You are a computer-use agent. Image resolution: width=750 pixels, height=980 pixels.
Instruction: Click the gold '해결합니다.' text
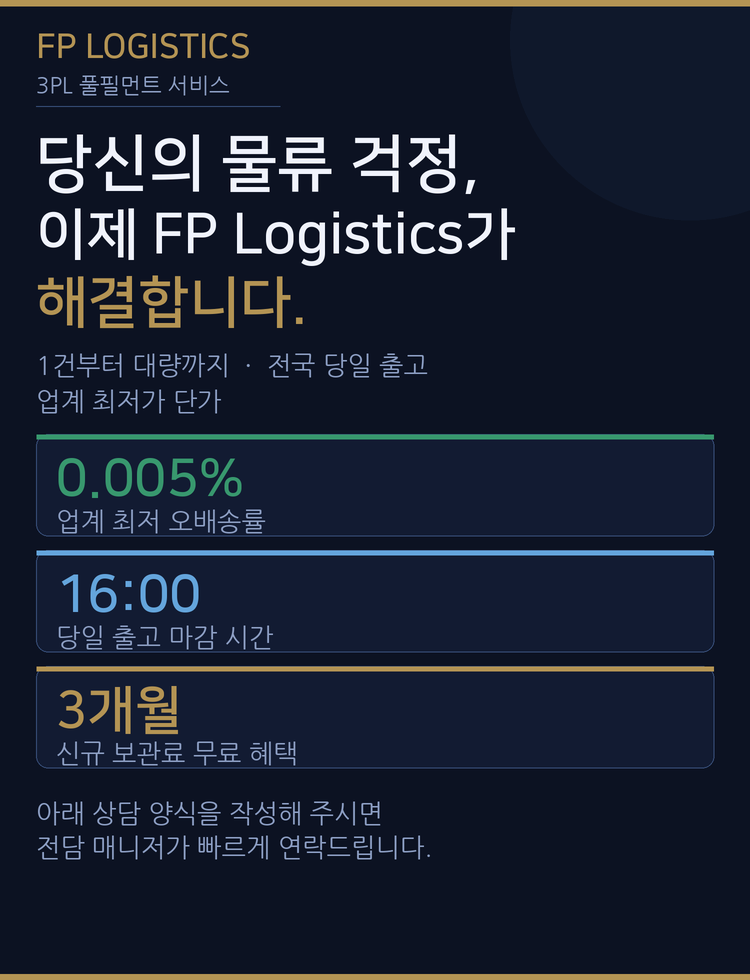[x=171, y=300]
